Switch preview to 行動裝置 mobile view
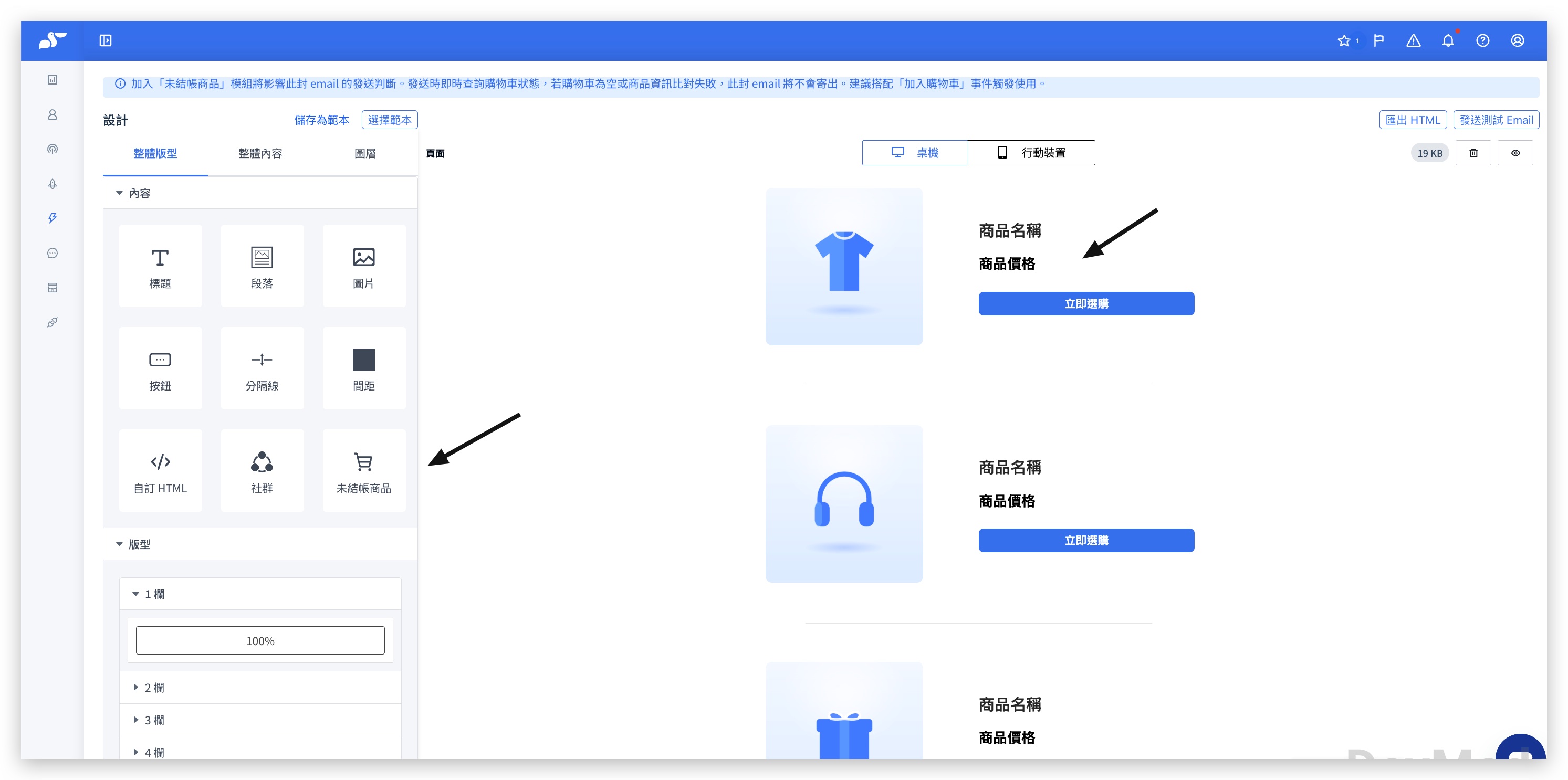The height and width of the screenshot is (780, 1568). tap(1031, 153)
